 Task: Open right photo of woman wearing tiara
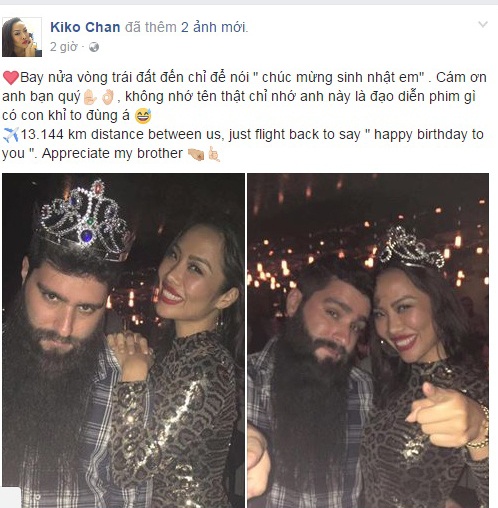(x=368, y=340)
